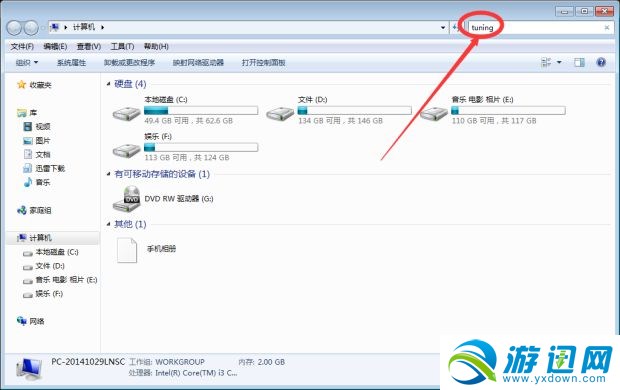620x390 pixels.
Task: Collapse the 硬盘 (4) group
Action: tap(108, 84)
